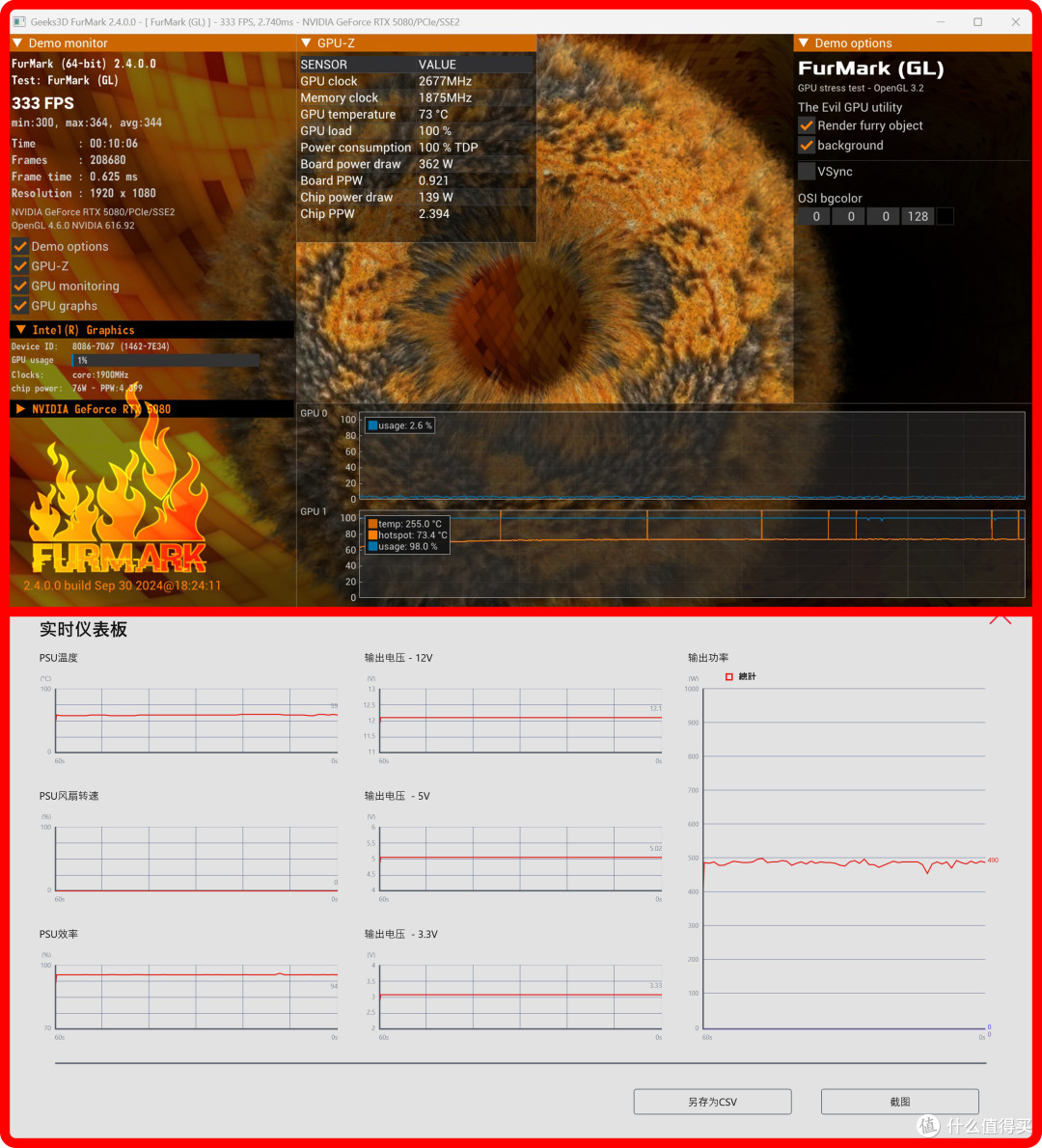Uncheck the GPU monitoring checkbox
This screenshot has width=1042, height=1148.
20,287
